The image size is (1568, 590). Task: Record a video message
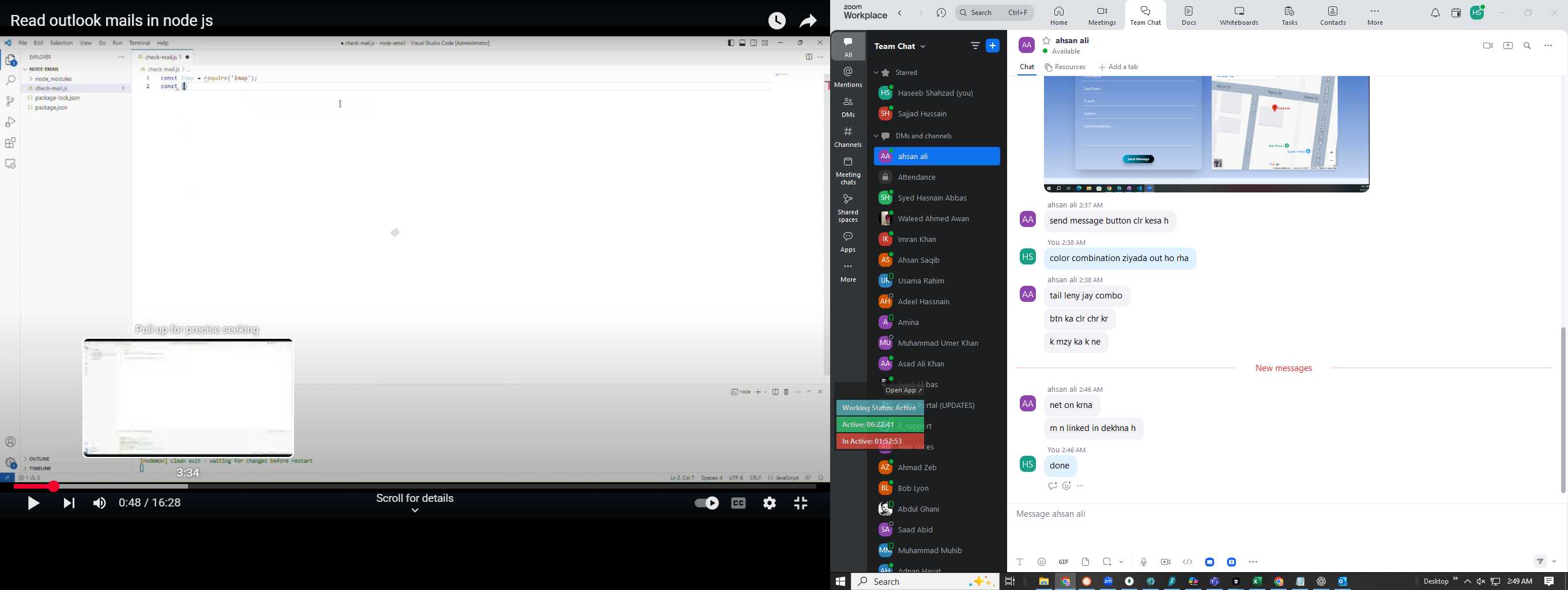[x=1166, y=561]
